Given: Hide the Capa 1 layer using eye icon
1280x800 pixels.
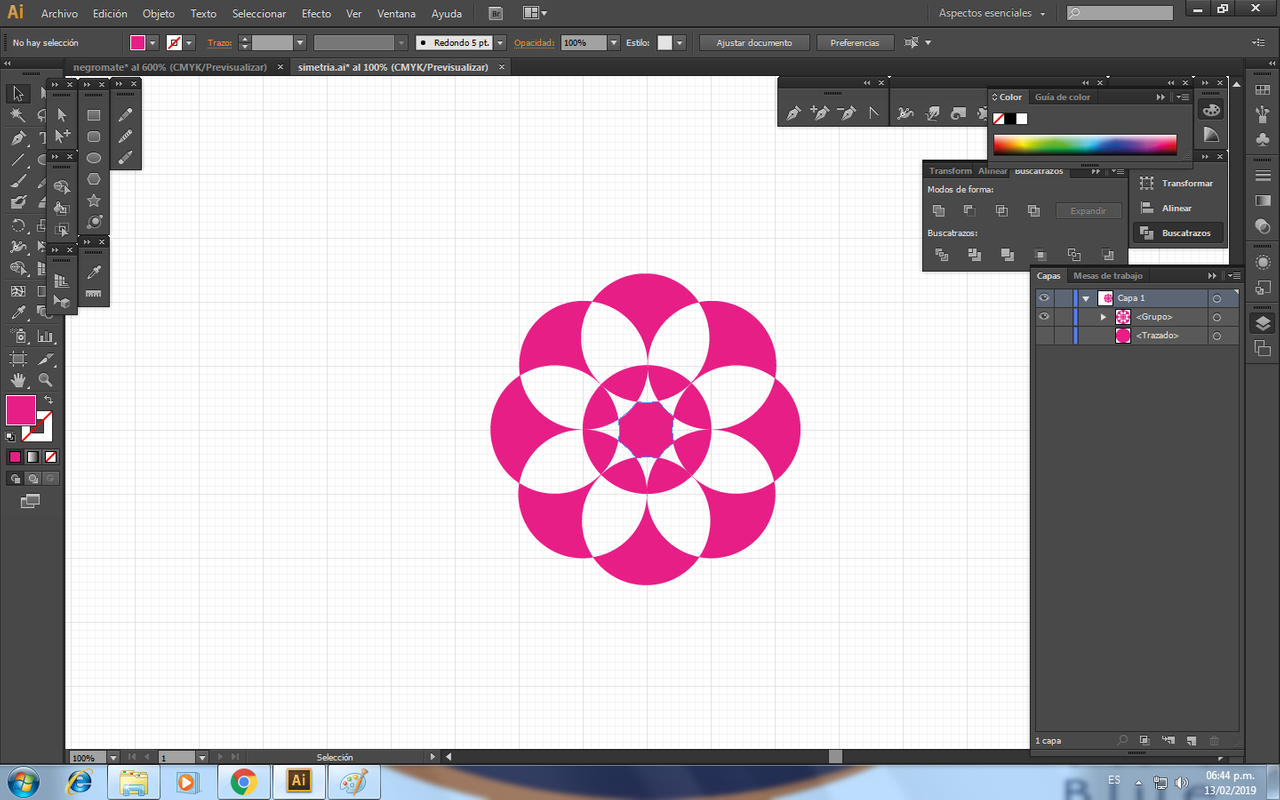Looking at the screenshot, I should tap(1044, 298).
